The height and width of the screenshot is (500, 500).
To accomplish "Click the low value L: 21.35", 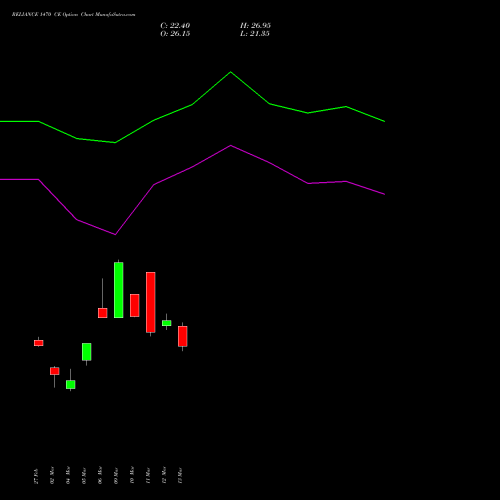I will coord(255,34).
